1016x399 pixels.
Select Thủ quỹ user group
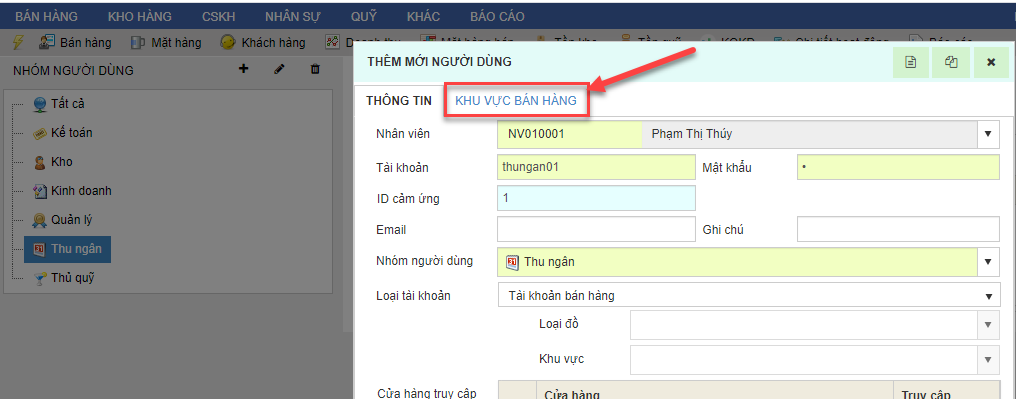(65, 279)
